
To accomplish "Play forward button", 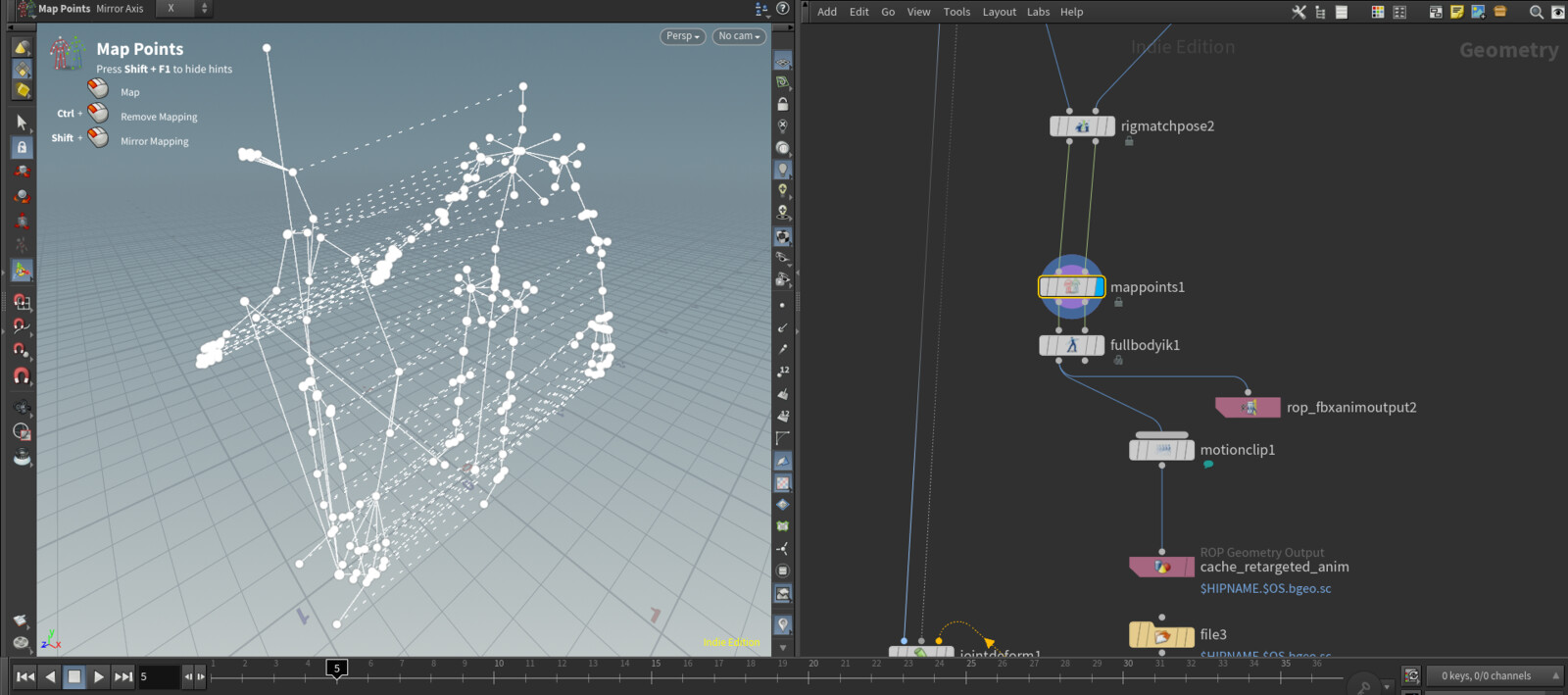I will click(x=98, y=676).
